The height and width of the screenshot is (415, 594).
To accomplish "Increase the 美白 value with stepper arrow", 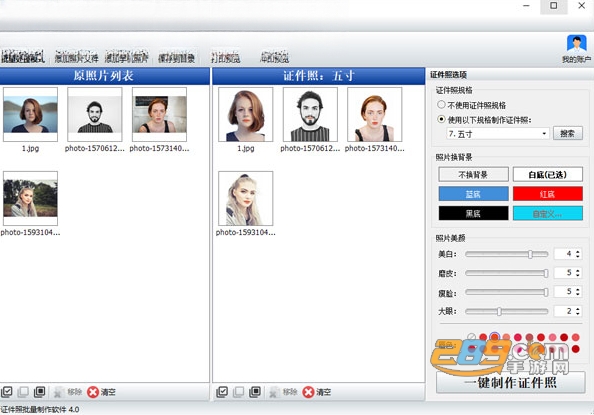I will coord(578,251).
